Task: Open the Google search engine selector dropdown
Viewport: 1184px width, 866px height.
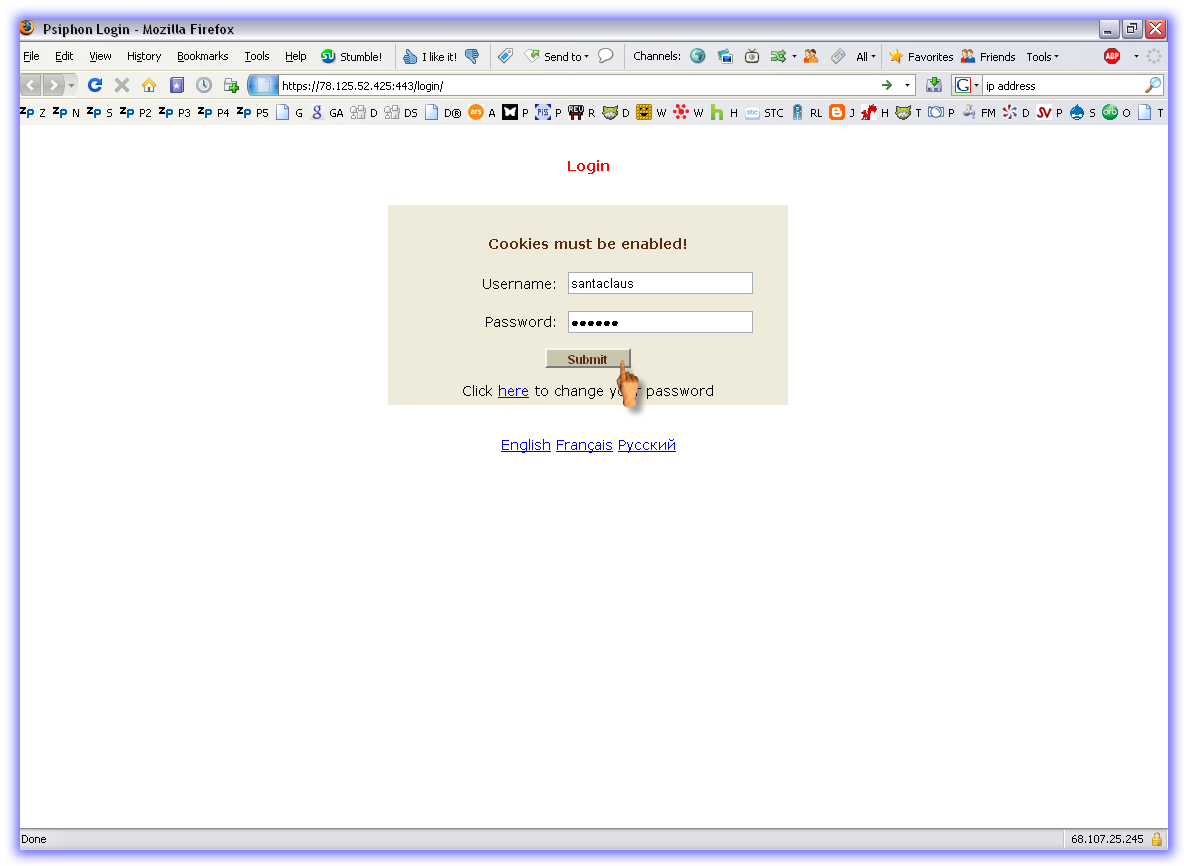Action: pos(966,85)
